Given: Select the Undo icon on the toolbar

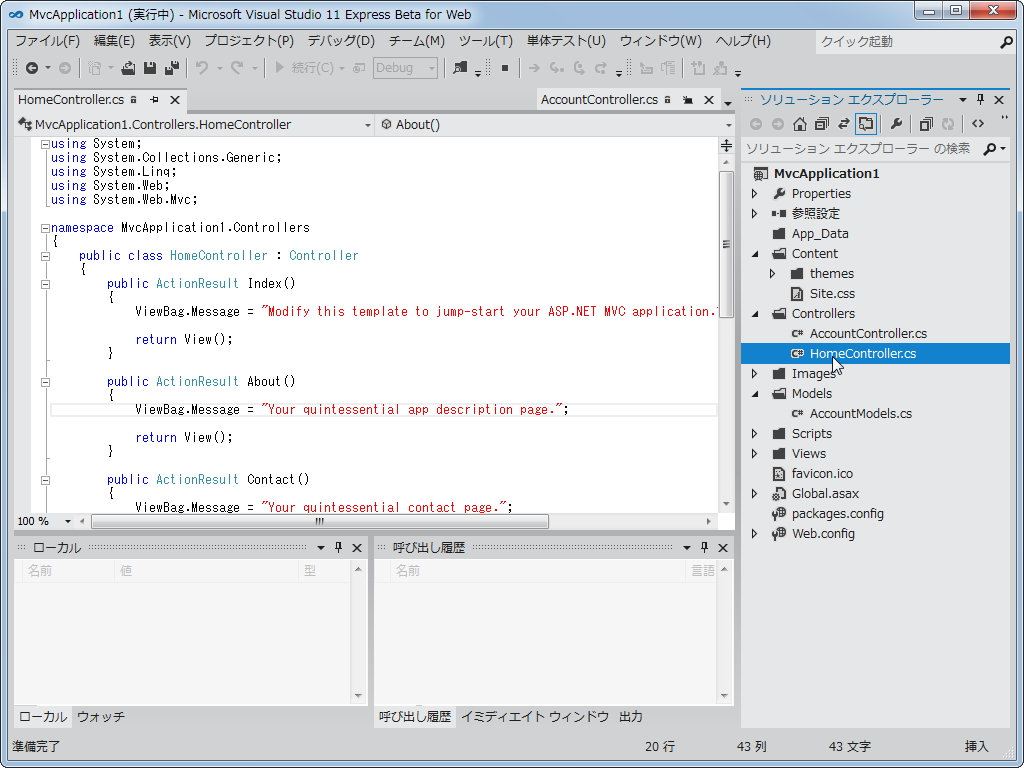Looking at the screenshot, I should pos(202,68).
